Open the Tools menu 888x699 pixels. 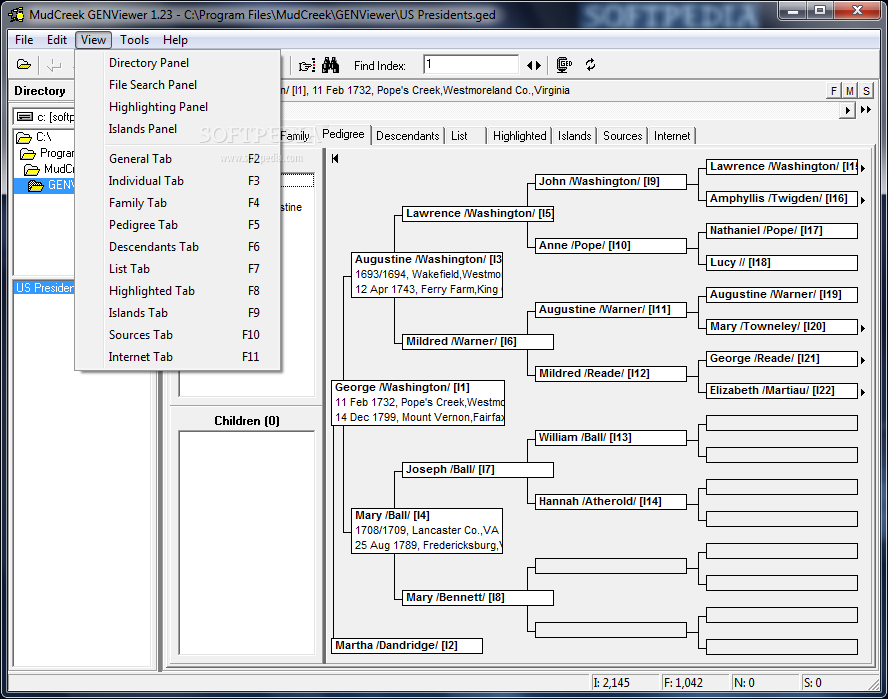134,40
